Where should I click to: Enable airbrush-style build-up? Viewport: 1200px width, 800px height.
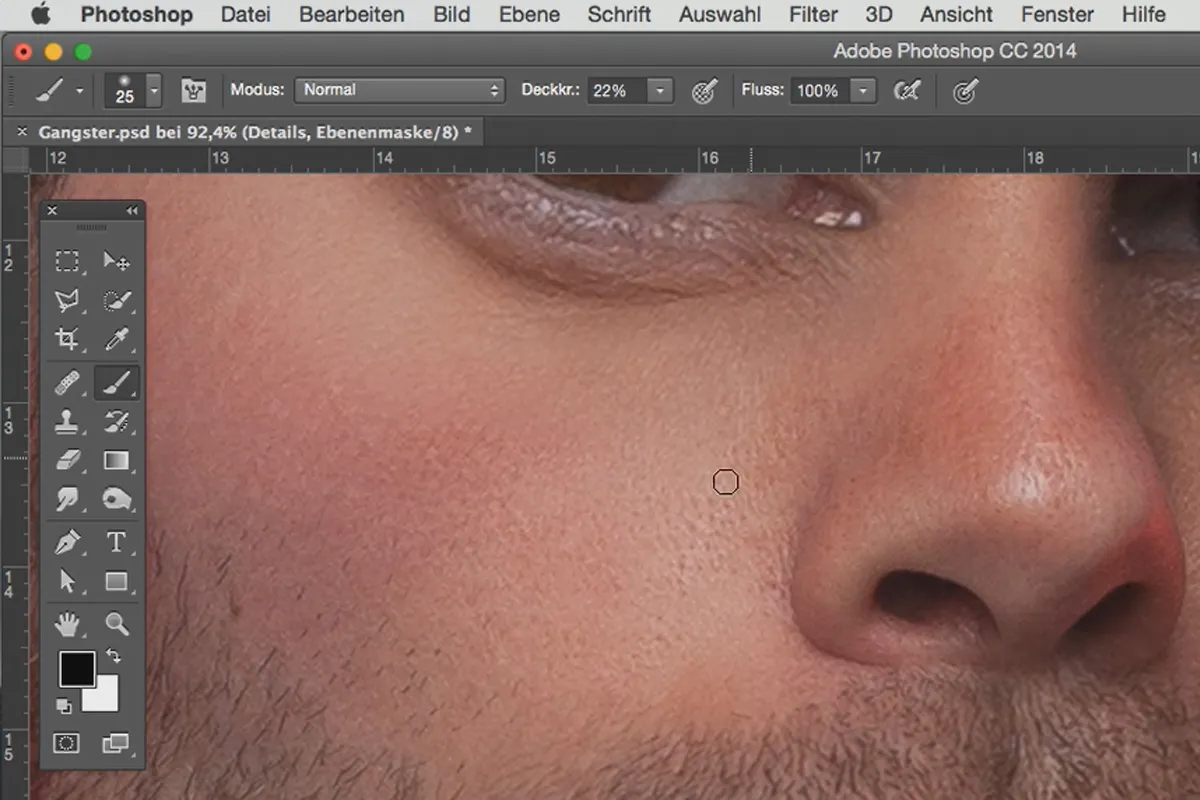click(907, 91)
